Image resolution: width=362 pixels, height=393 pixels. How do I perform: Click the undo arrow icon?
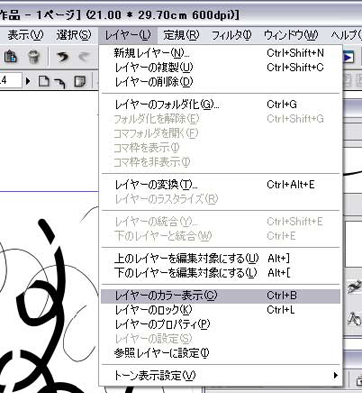62,57
